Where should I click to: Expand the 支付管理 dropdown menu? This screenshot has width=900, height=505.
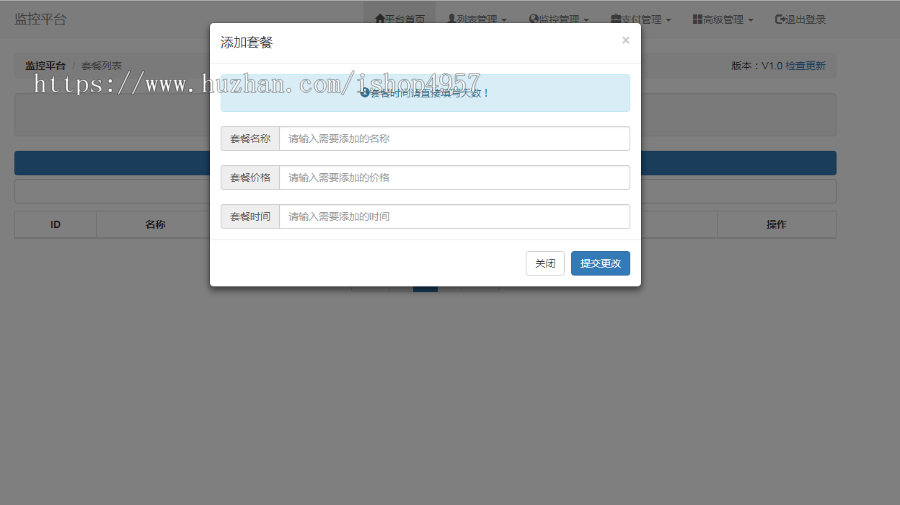(641, 19)
